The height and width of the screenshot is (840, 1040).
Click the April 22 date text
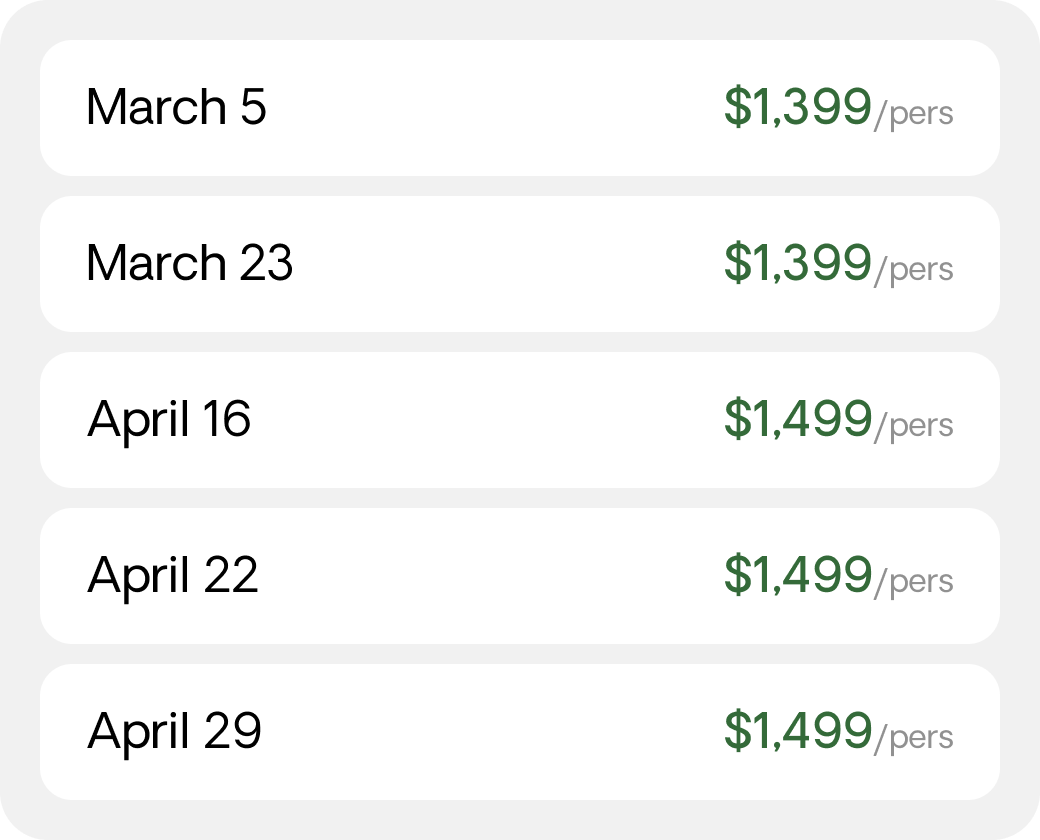pyautogui.click(x=172, y=577)
